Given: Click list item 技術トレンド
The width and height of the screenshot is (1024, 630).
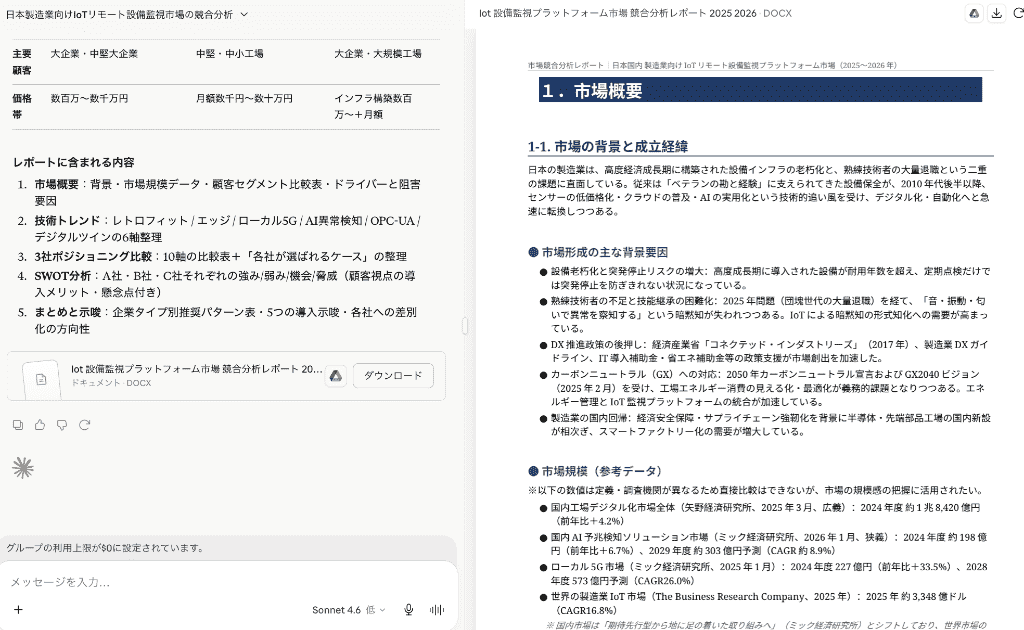Looking at the screenshot, I should (227, 228).
